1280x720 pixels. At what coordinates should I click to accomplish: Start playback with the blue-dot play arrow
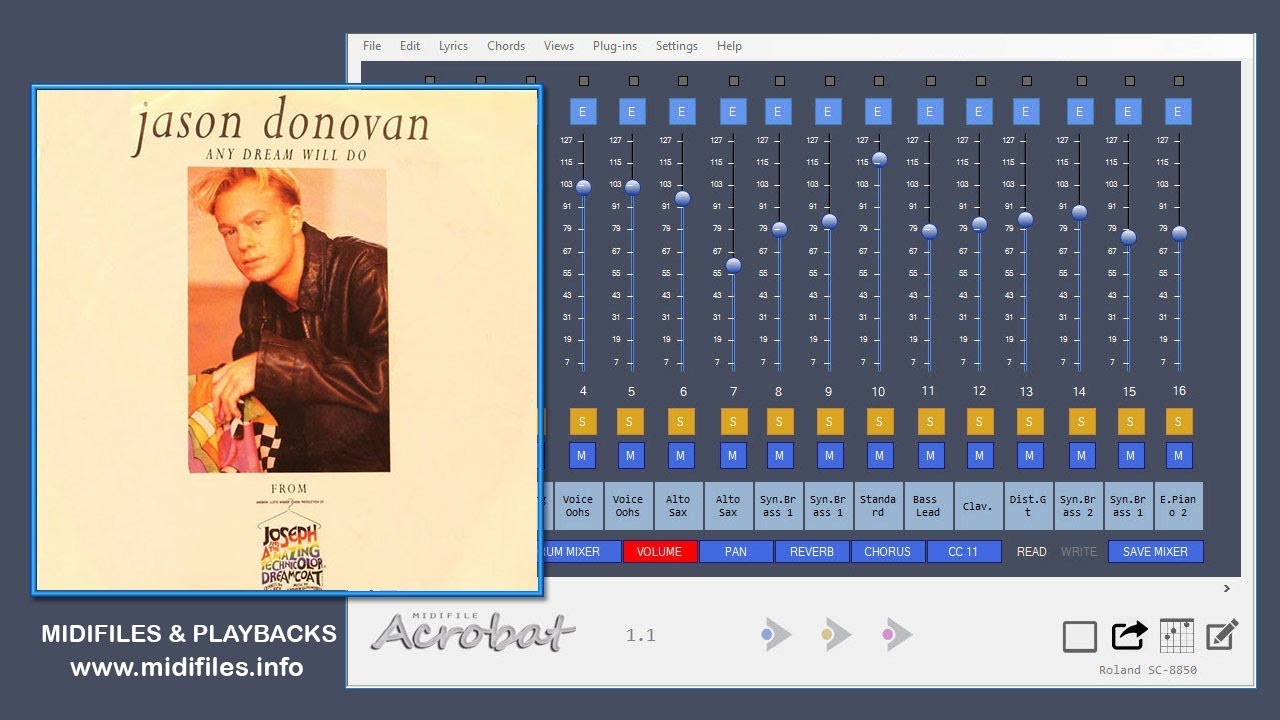777,634
